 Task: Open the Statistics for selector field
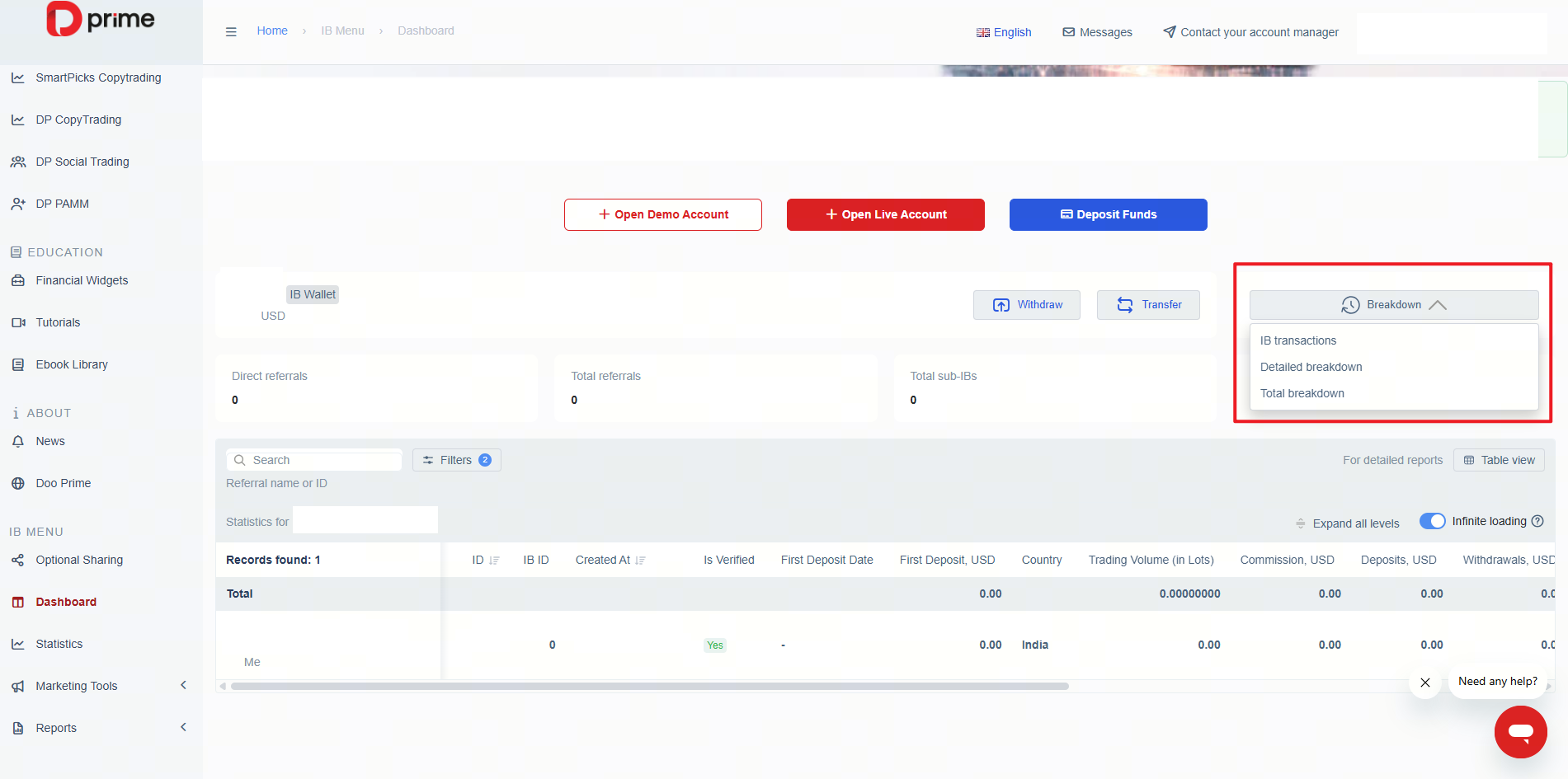pyautogui.click(x=365, y=520)
